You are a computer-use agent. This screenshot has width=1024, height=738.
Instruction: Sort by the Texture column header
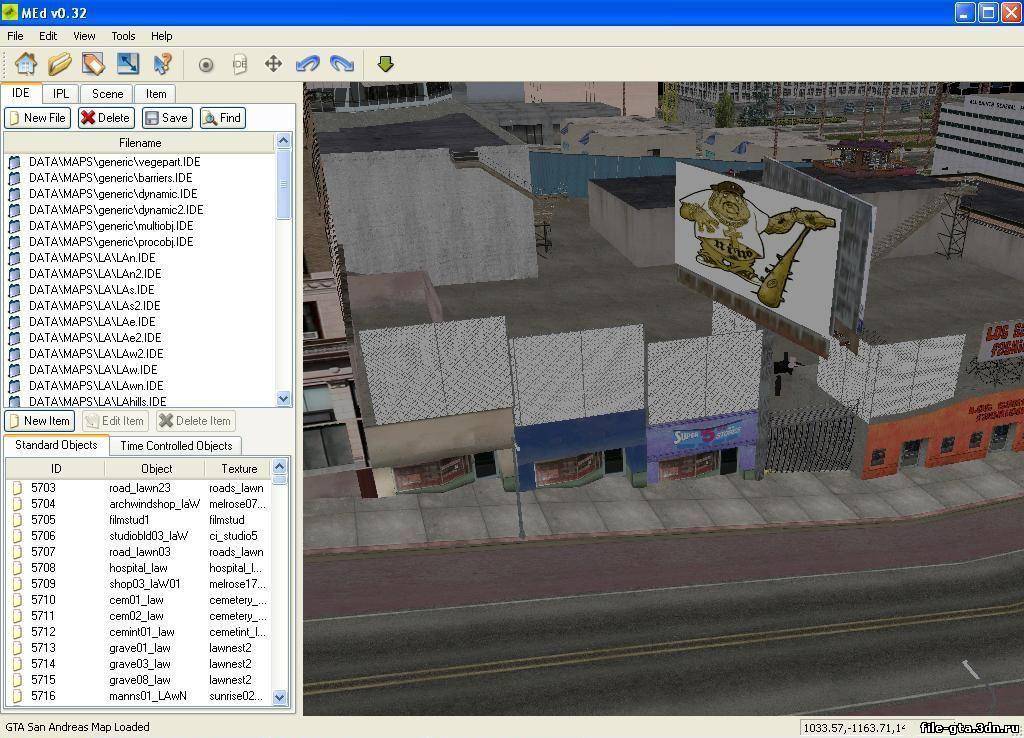[238, 469]
